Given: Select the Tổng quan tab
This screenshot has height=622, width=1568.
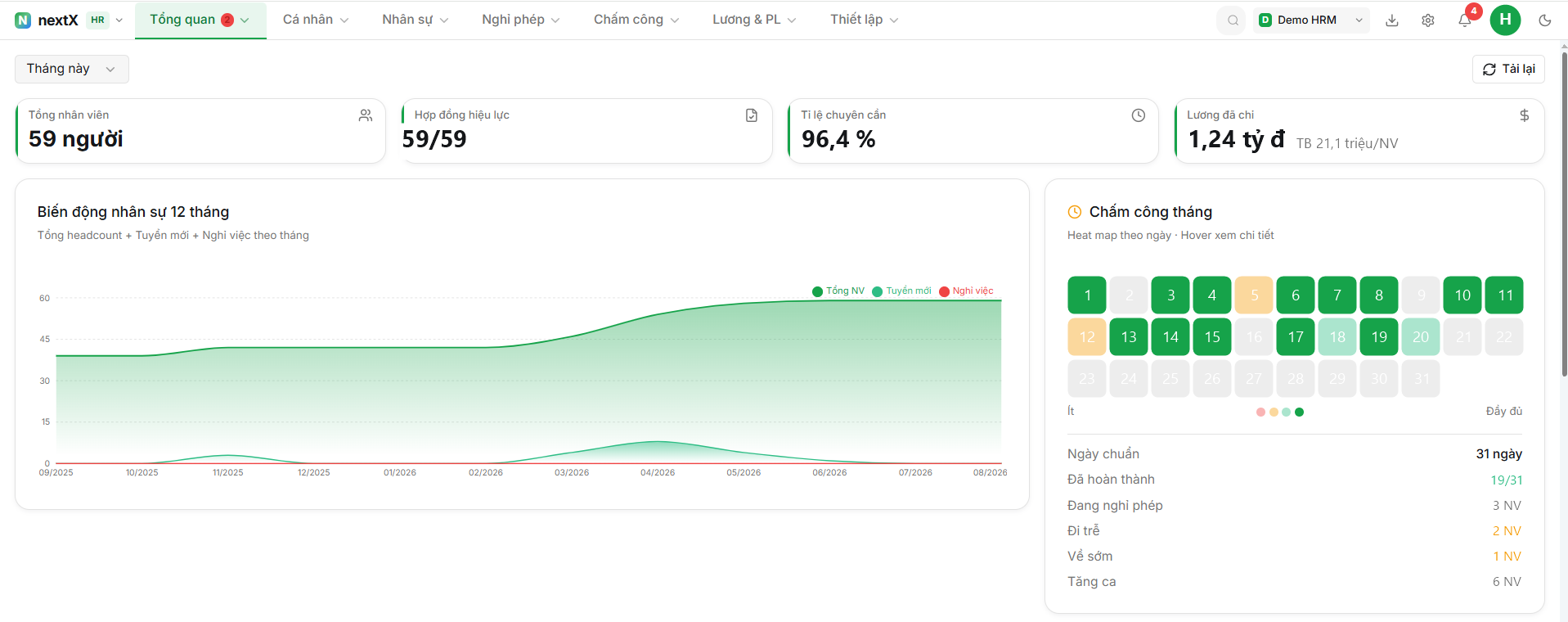Looking at the screenshot, I should tap(200, 20).
